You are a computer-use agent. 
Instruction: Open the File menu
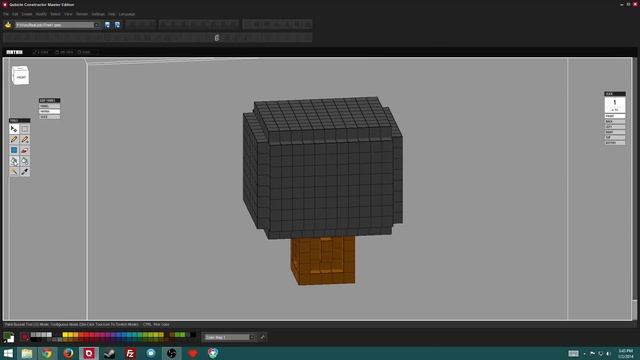point(6,14)
